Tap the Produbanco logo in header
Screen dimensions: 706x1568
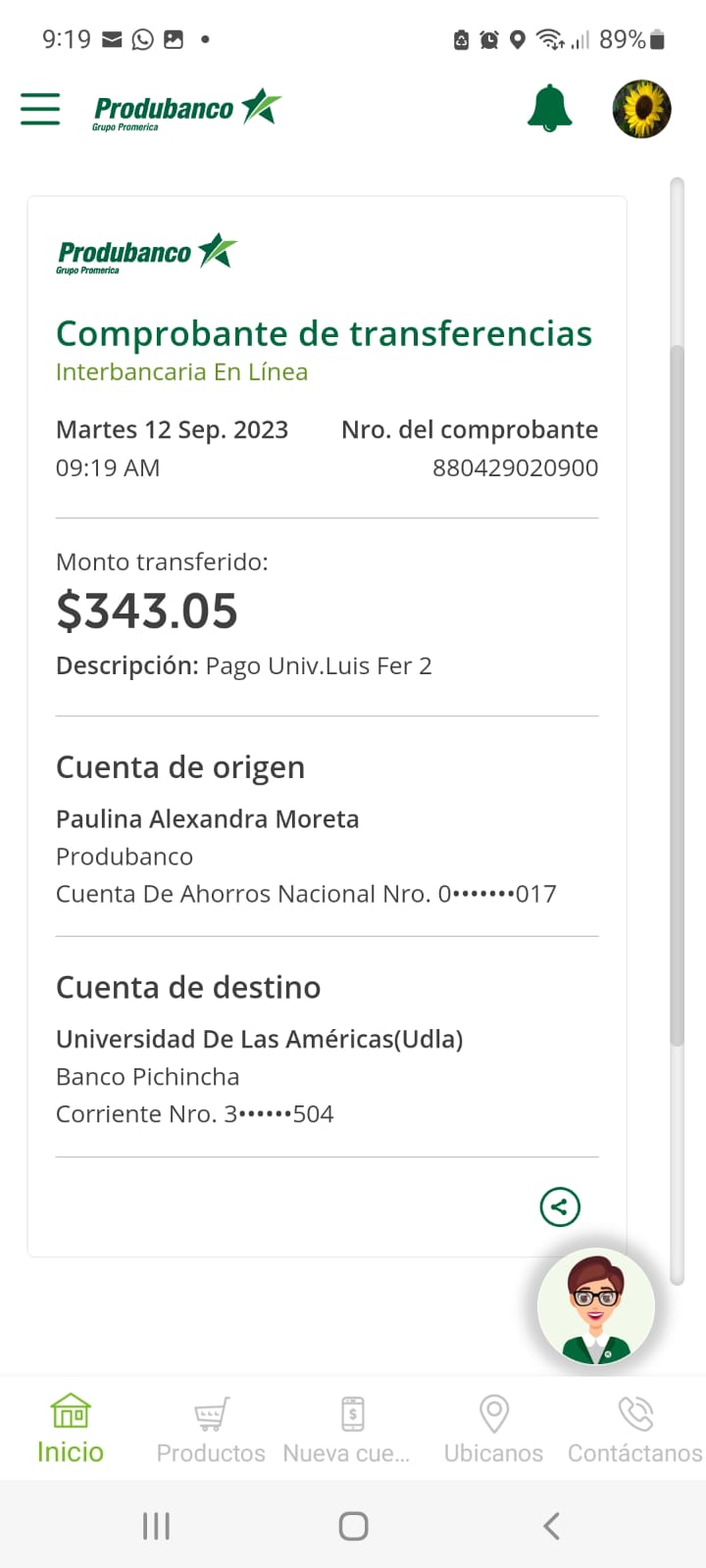pyautogui.click(x=186, y=110)
